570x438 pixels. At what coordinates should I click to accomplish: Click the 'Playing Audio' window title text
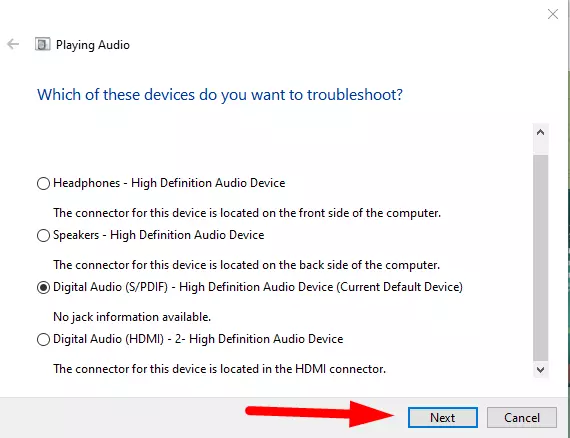pyautogui.click(x=93, y=45)
